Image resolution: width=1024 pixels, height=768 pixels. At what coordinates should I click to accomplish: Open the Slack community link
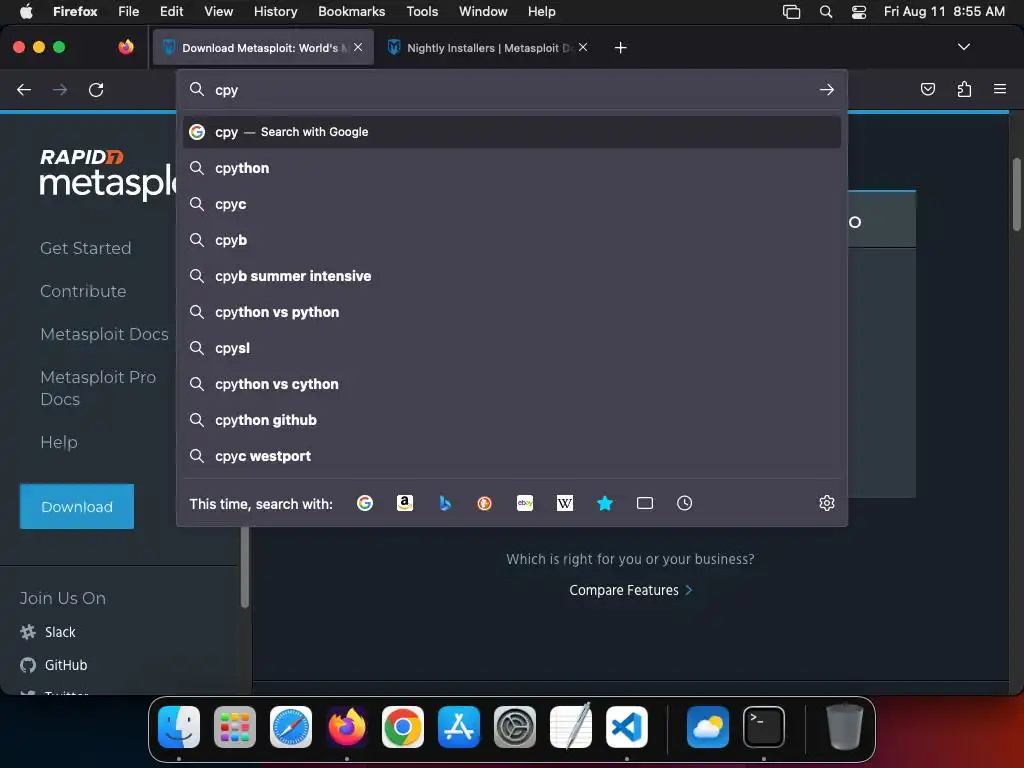click(48, 632)
